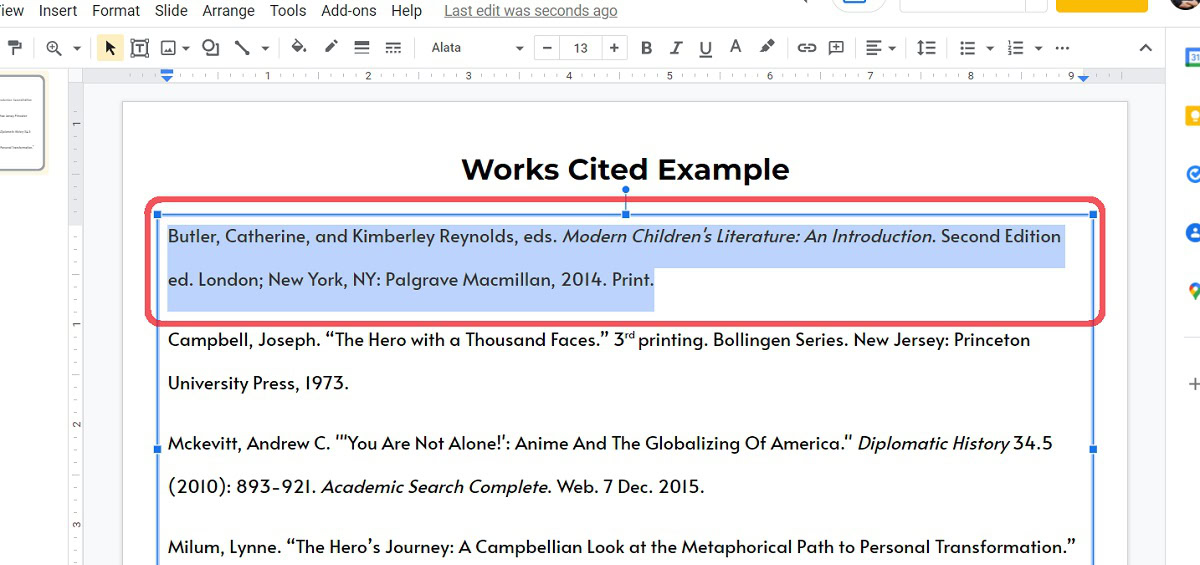
Task: Click "Last edit was seconds ago" link
Action: [x=530, y=11]
